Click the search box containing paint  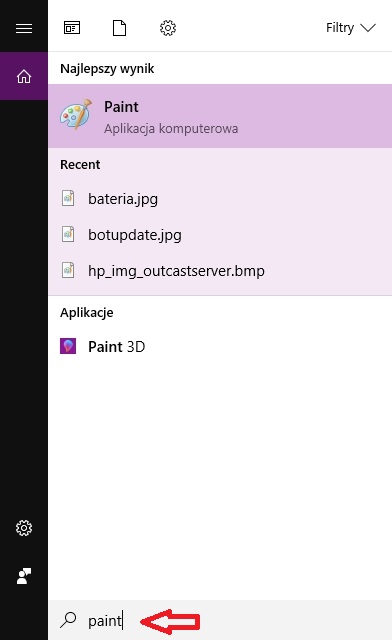click(x=220, y=620)
